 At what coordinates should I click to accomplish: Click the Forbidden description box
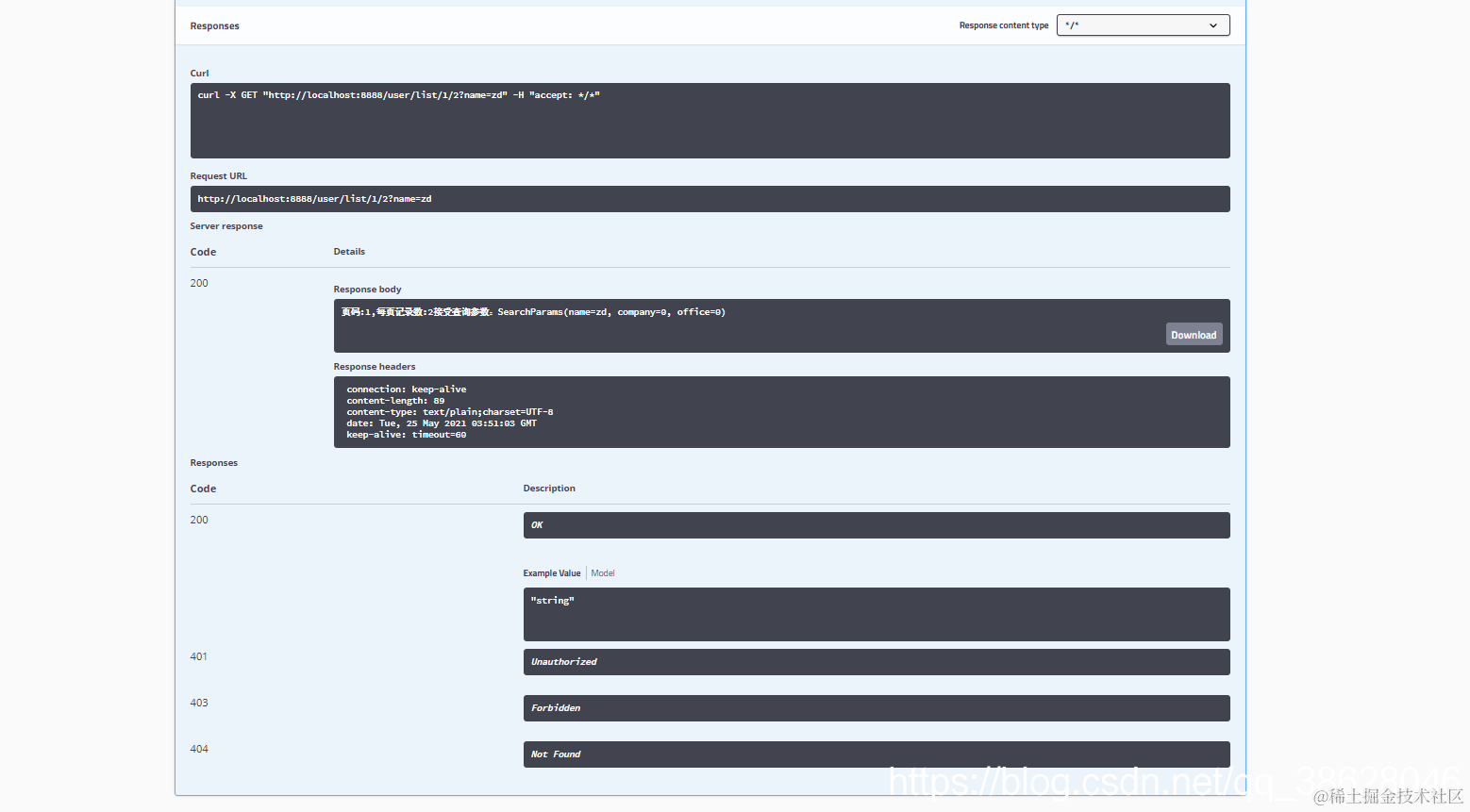(x=877, y=708)
